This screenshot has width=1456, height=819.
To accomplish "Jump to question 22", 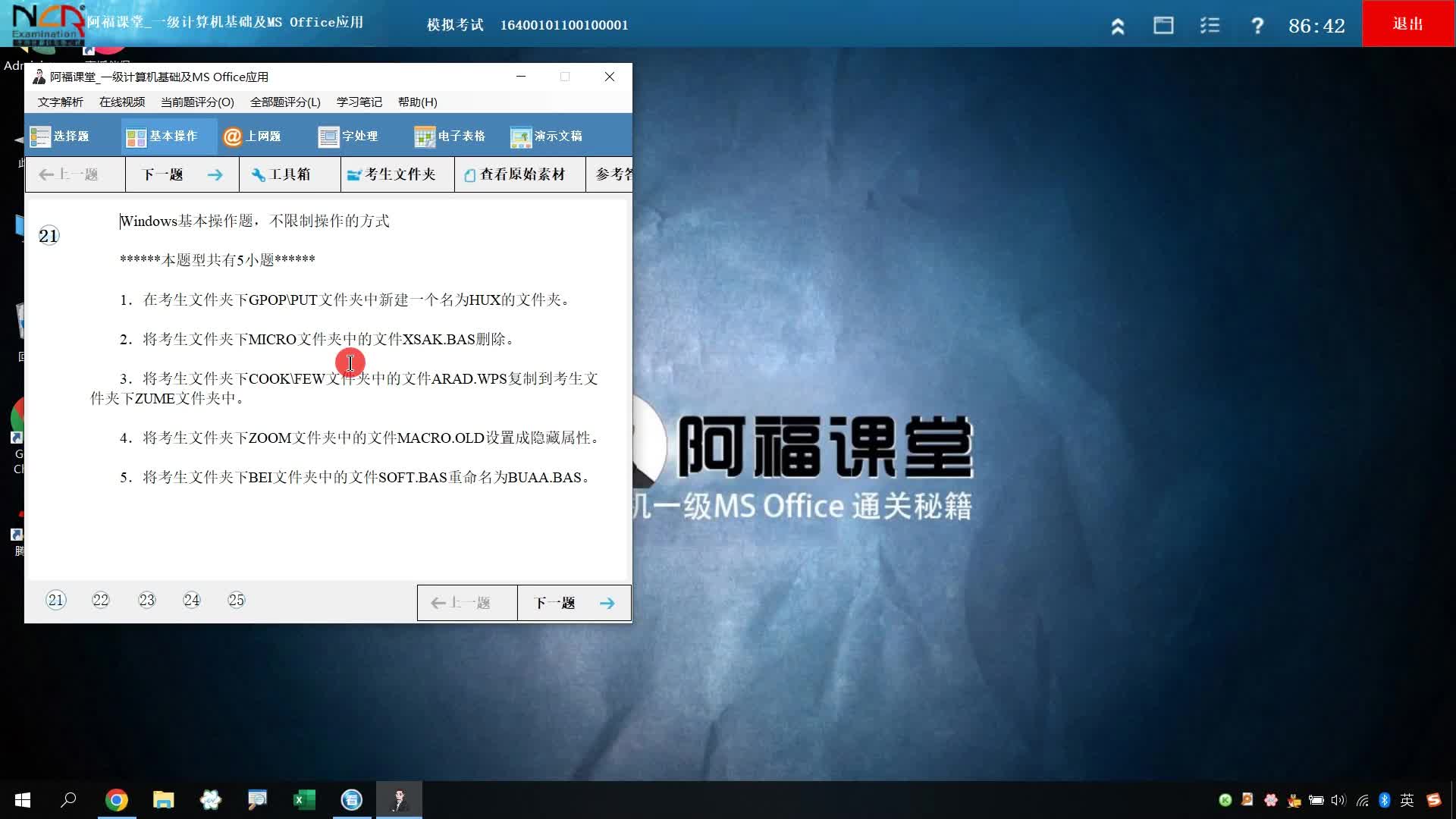I will coord(101,601).
